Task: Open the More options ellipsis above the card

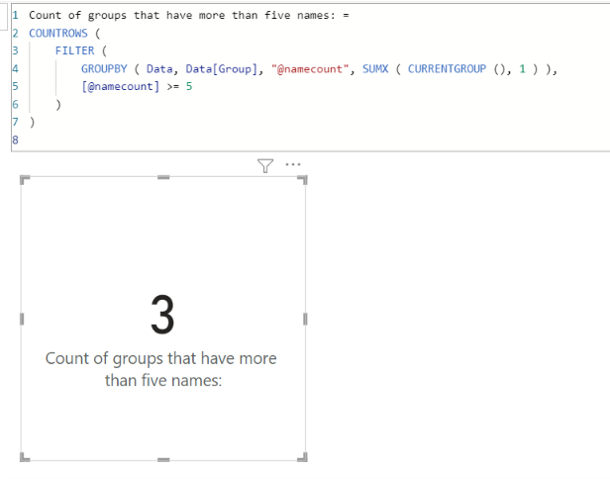Action: [293, 165]
